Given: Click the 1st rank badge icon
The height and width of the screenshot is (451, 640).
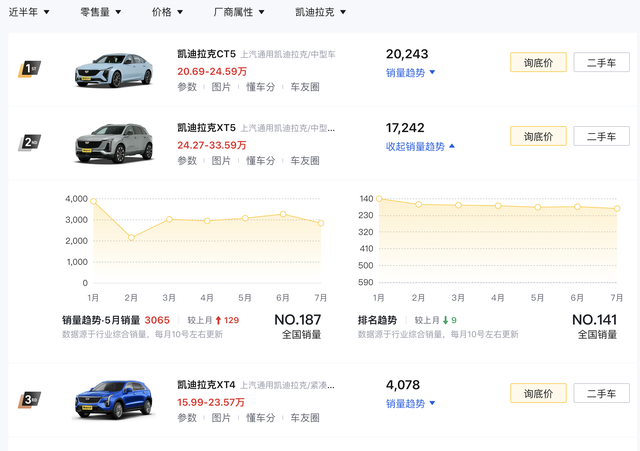Looking at the screenshot, I should [x=29, y=69].
